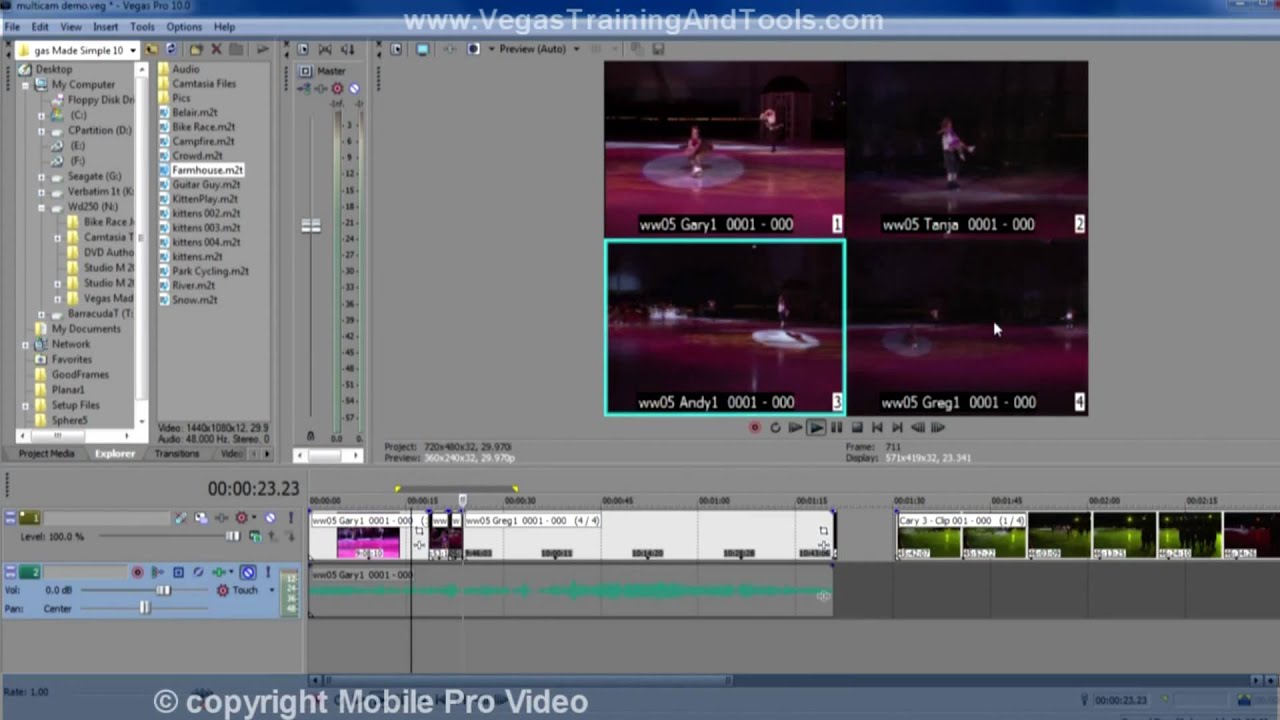Pause playback under preview
This screenshot has height=720, width=1280.
click(x=836, y=427)
